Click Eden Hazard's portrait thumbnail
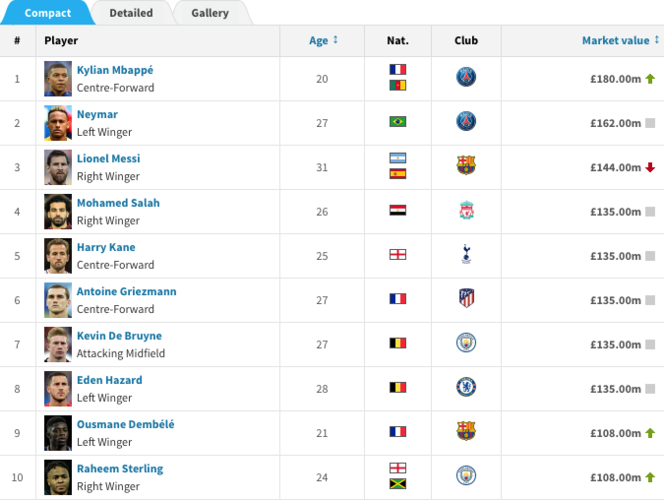Image resolution: width=664 pixels, height=500 pixels. 58,389
